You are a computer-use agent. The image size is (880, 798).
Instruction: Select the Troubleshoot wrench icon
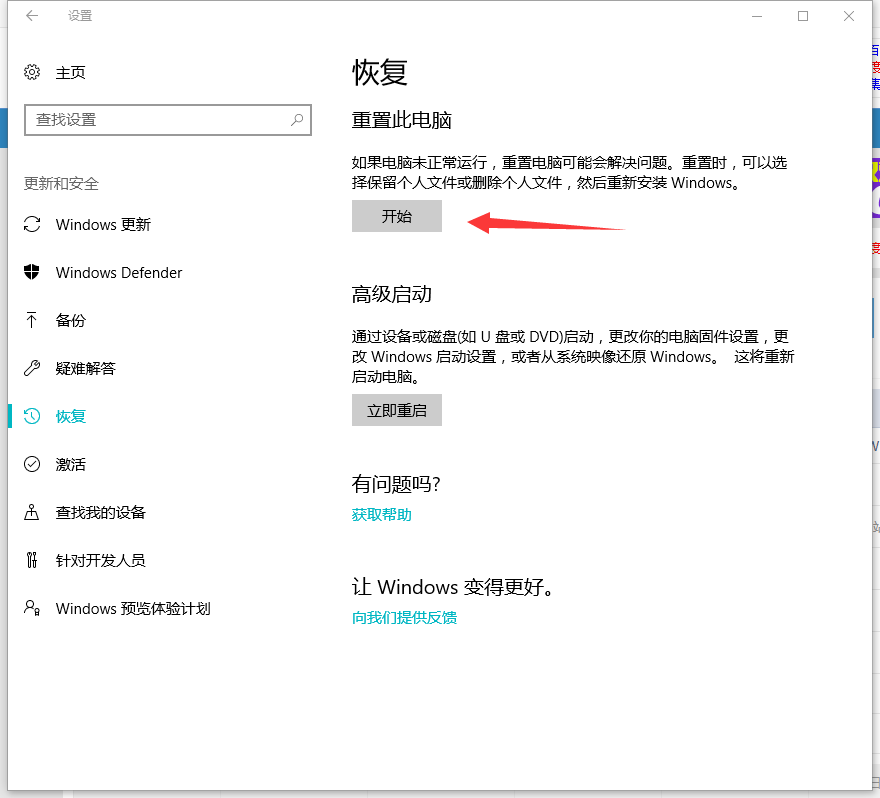coord(33,368)
